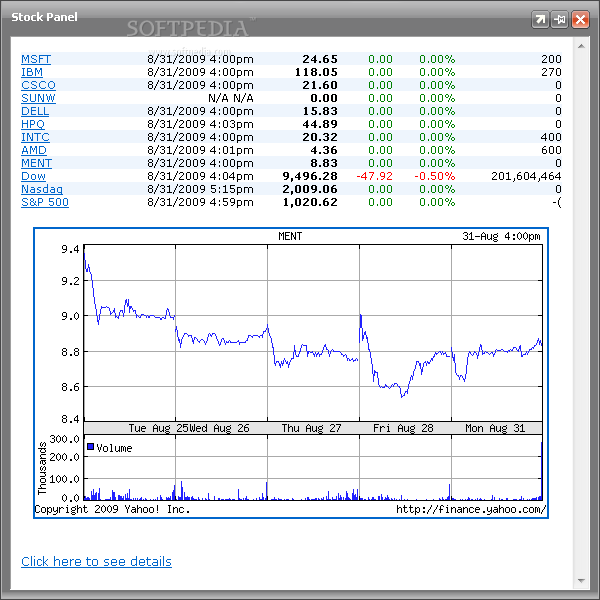
Task: Open the DELL ticker link
Action: [35, 111]
